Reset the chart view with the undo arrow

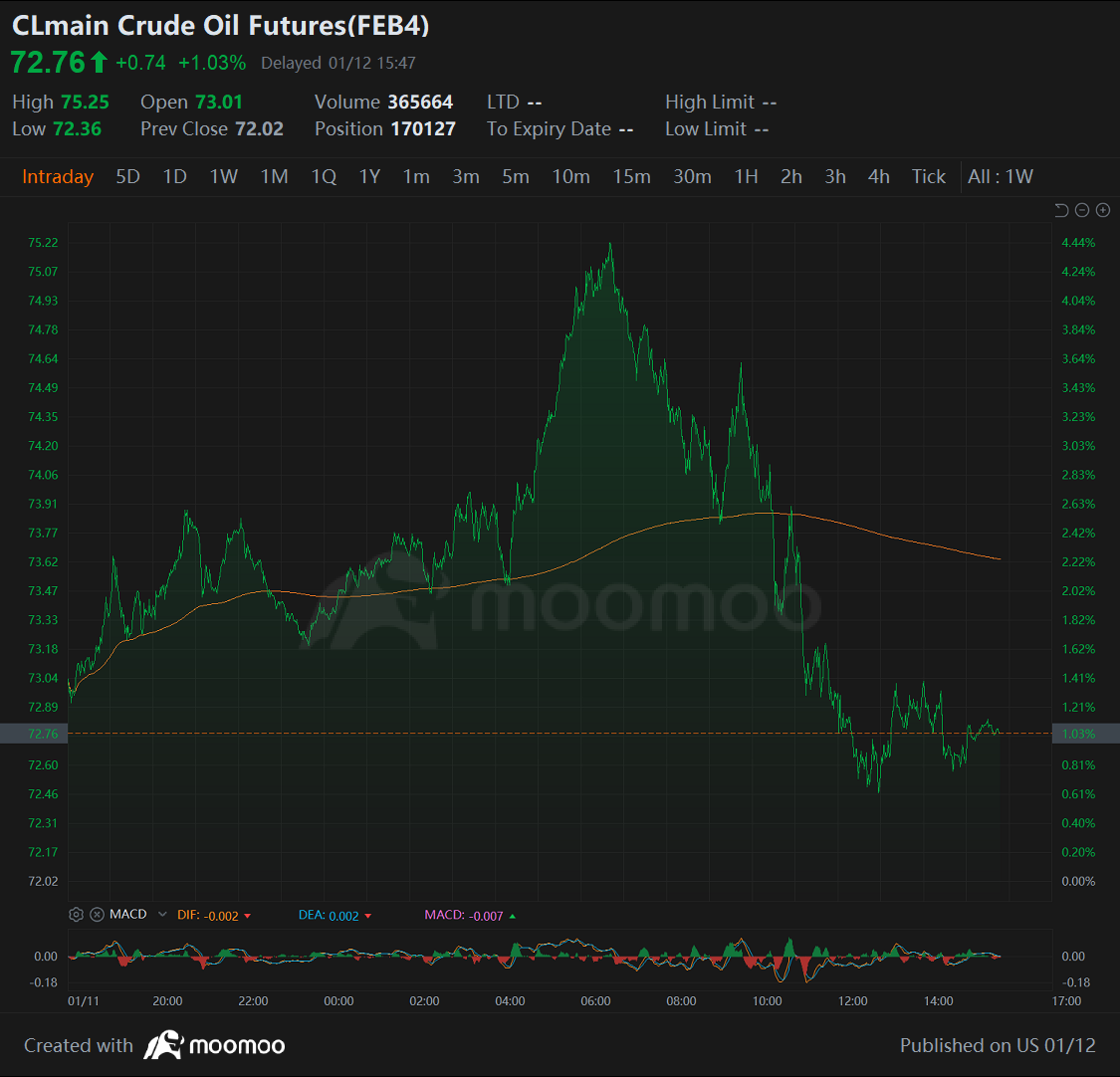1061,210
